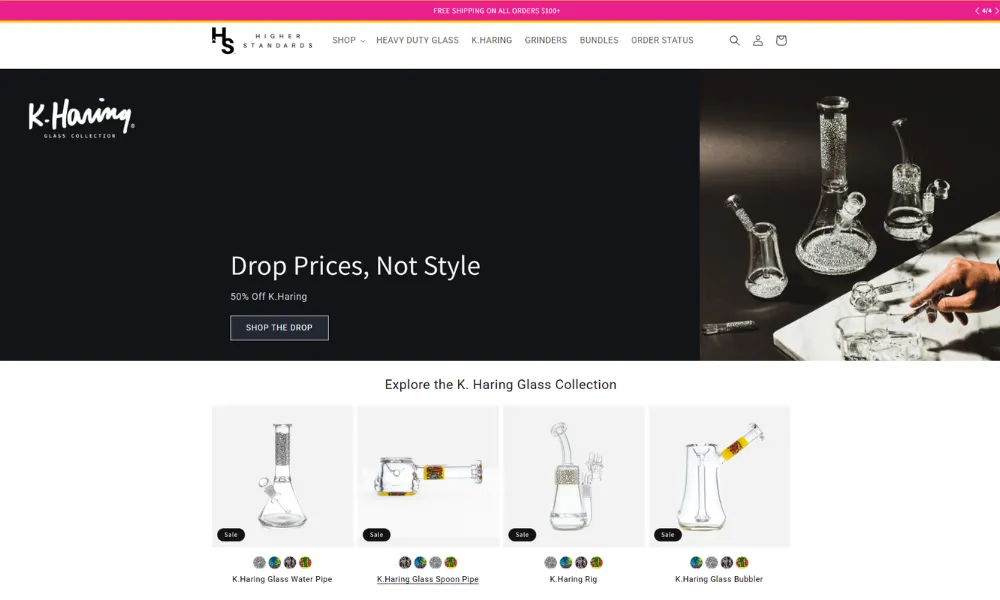Viewport: 1000px width, 600px height.
Task: Go to next announcement with right arrow
Action: (x=996, y=11)
